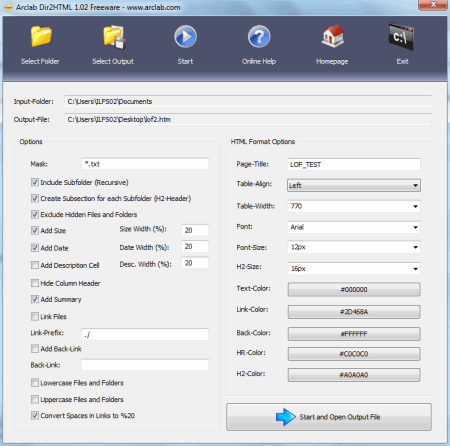Click the Select Folder label
Image resolution: width=450 pixels, height=446 pixels.
pyautogui.click(x=40, y=61)
